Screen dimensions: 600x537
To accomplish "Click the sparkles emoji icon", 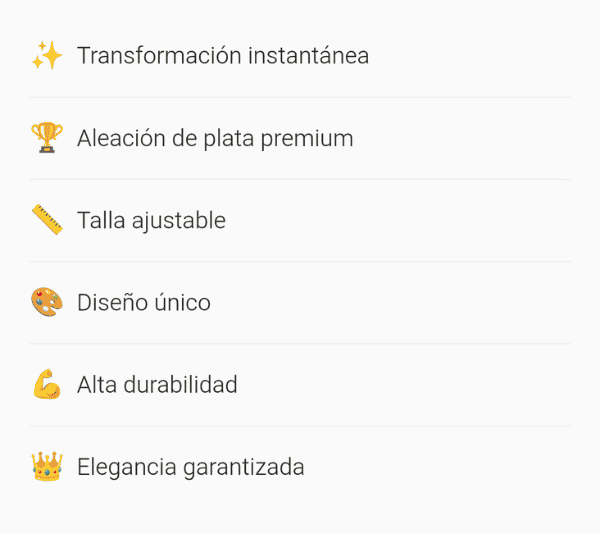I will click(47, 56).
